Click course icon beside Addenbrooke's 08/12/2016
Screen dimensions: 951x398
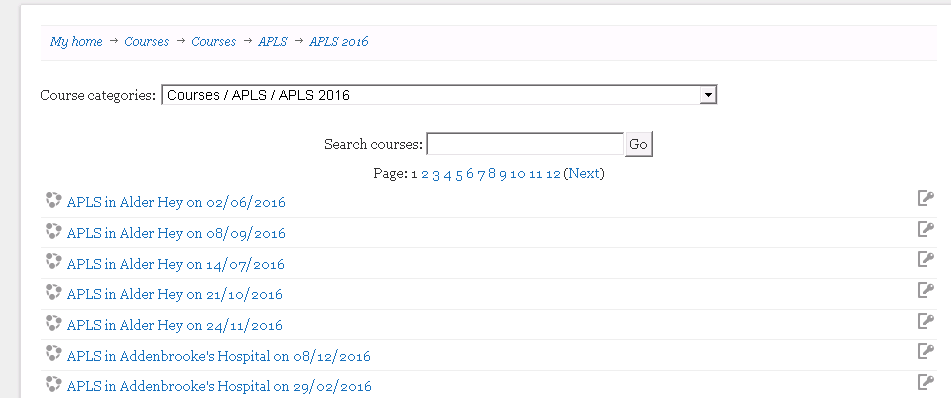point(53,353)
